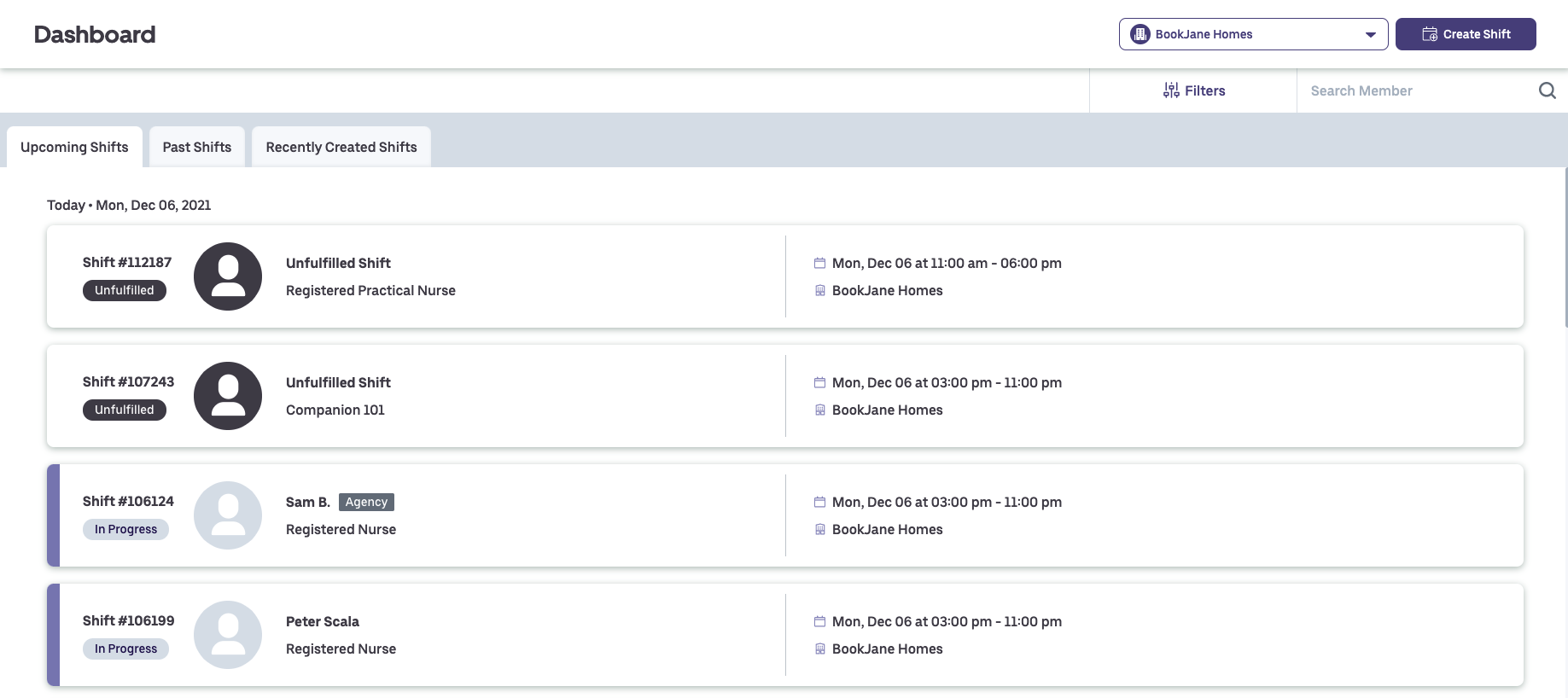The width and height of the screenshot is (1568, 698).
Task: Switch to the Past Shifts tab
Action: tap(197, 147)
